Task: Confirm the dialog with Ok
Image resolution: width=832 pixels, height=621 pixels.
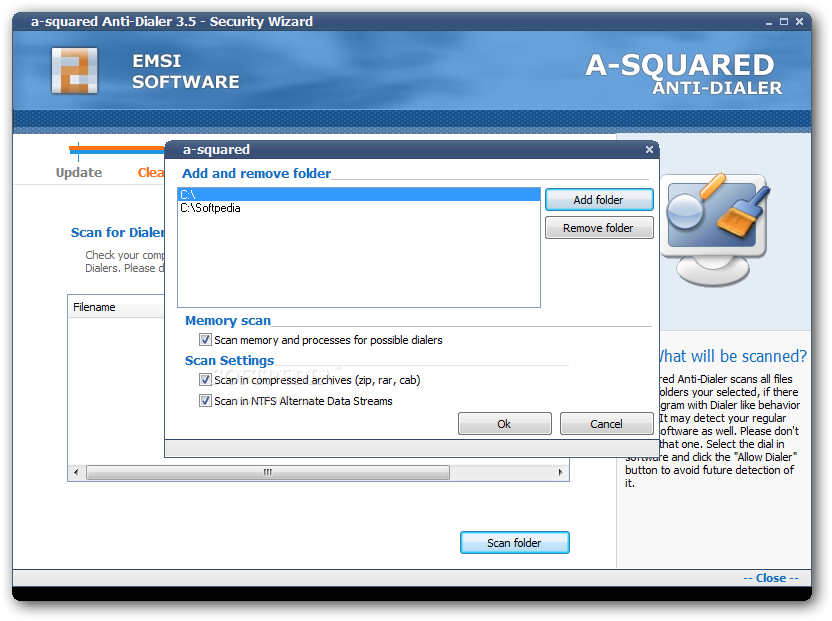Action: tap(504, 424)
